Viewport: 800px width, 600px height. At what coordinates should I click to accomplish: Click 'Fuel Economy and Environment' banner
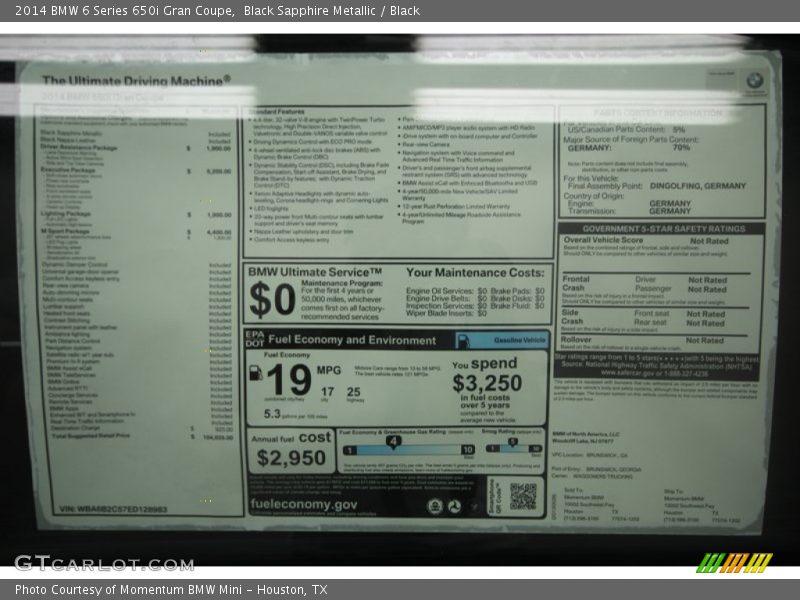pos(352,340)
